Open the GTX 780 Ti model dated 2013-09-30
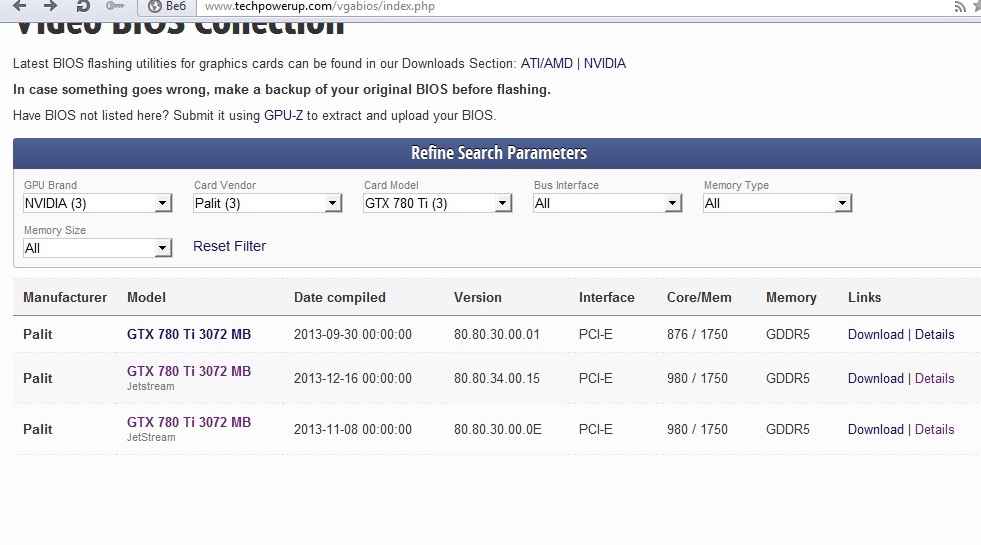The width and height of the screenshot is (981, 545). click(x=189, y=334)
